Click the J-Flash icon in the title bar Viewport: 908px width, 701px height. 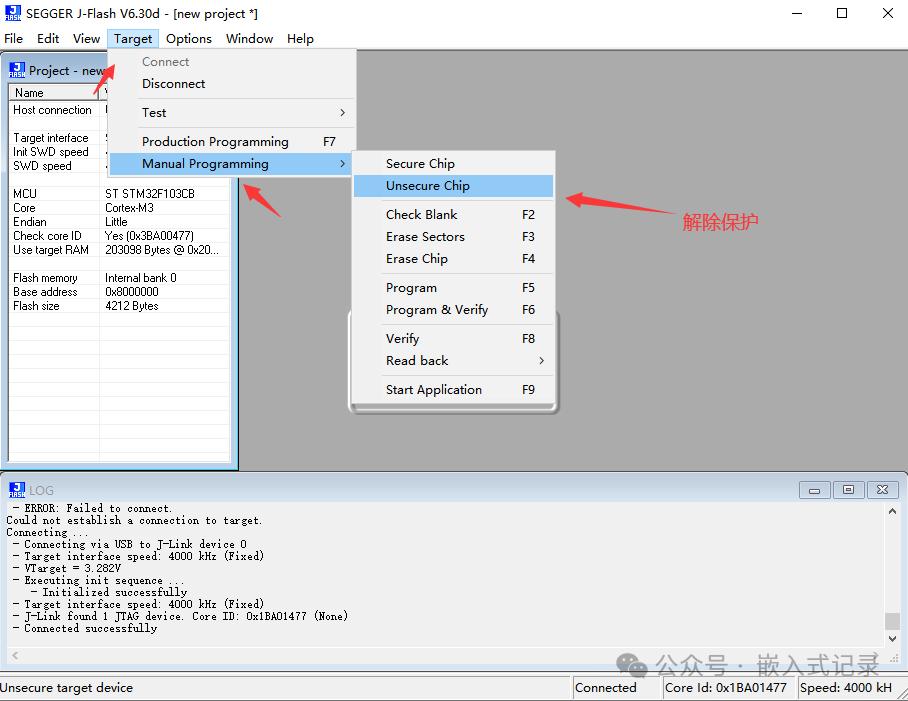pos(13,13)
